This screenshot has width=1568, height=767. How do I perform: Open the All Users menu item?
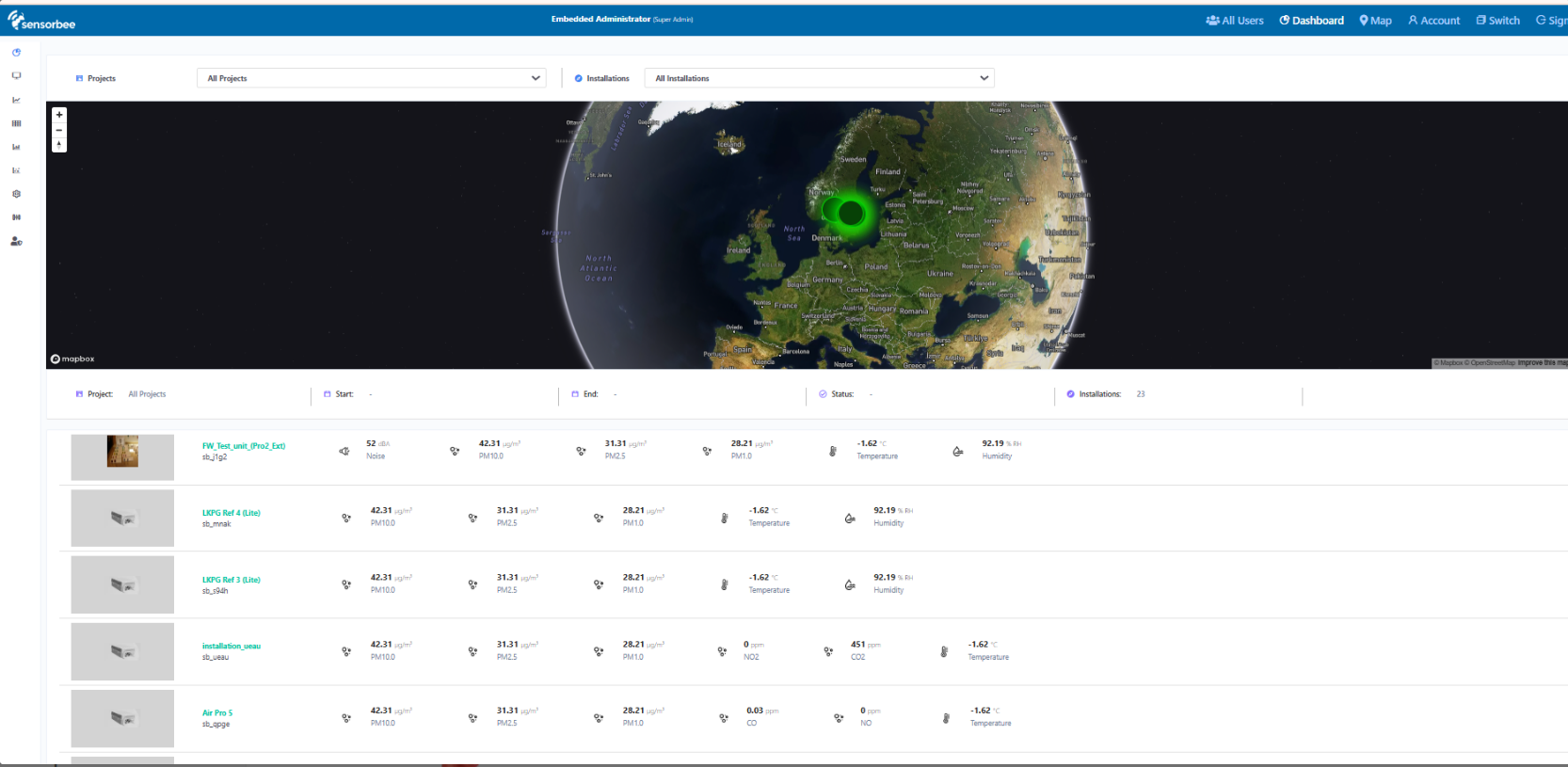click(1235, 21)
